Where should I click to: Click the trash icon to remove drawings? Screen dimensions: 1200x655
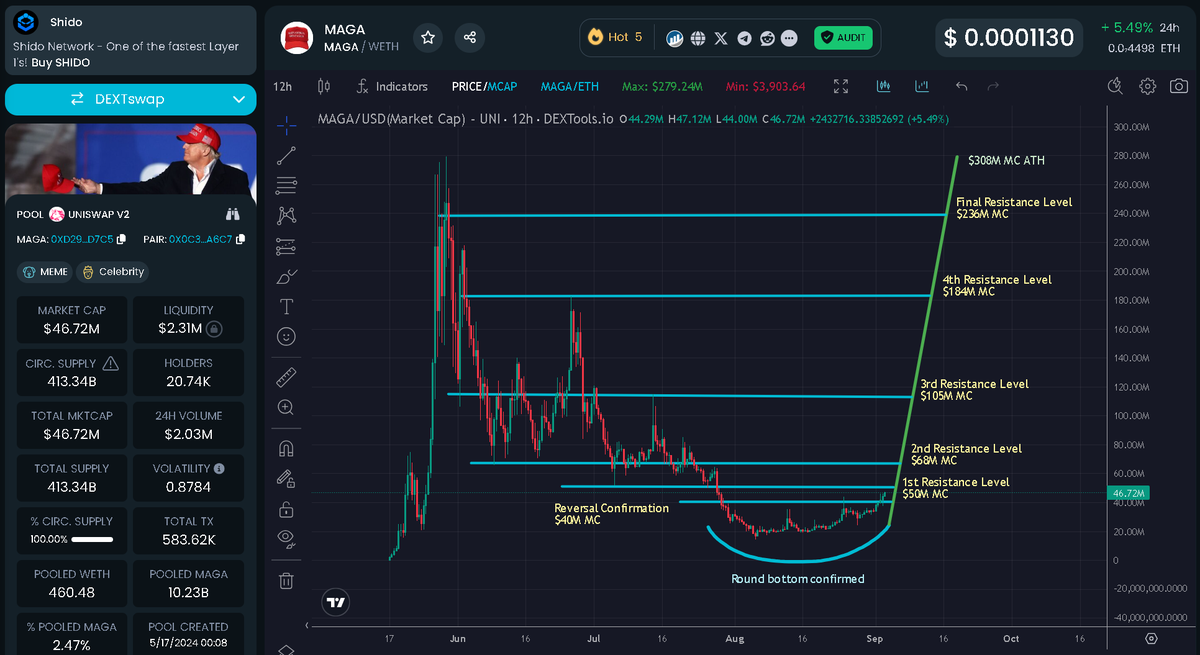[287, 580]
